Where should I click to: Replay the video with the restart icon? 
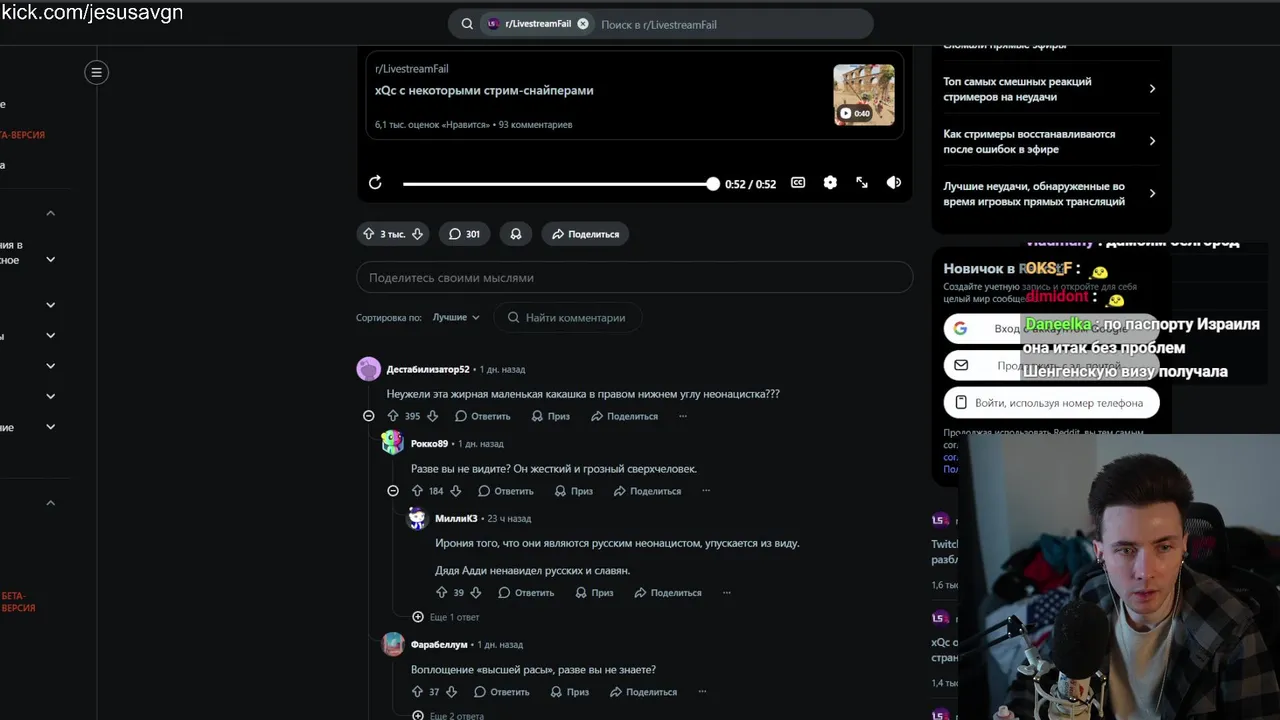[x=375, y=183]
